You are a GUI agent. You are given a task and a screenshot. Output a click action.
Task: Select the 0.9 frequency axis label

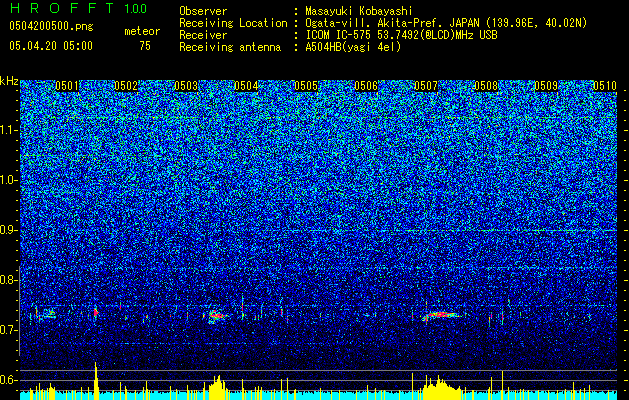[x=9, y=230]
